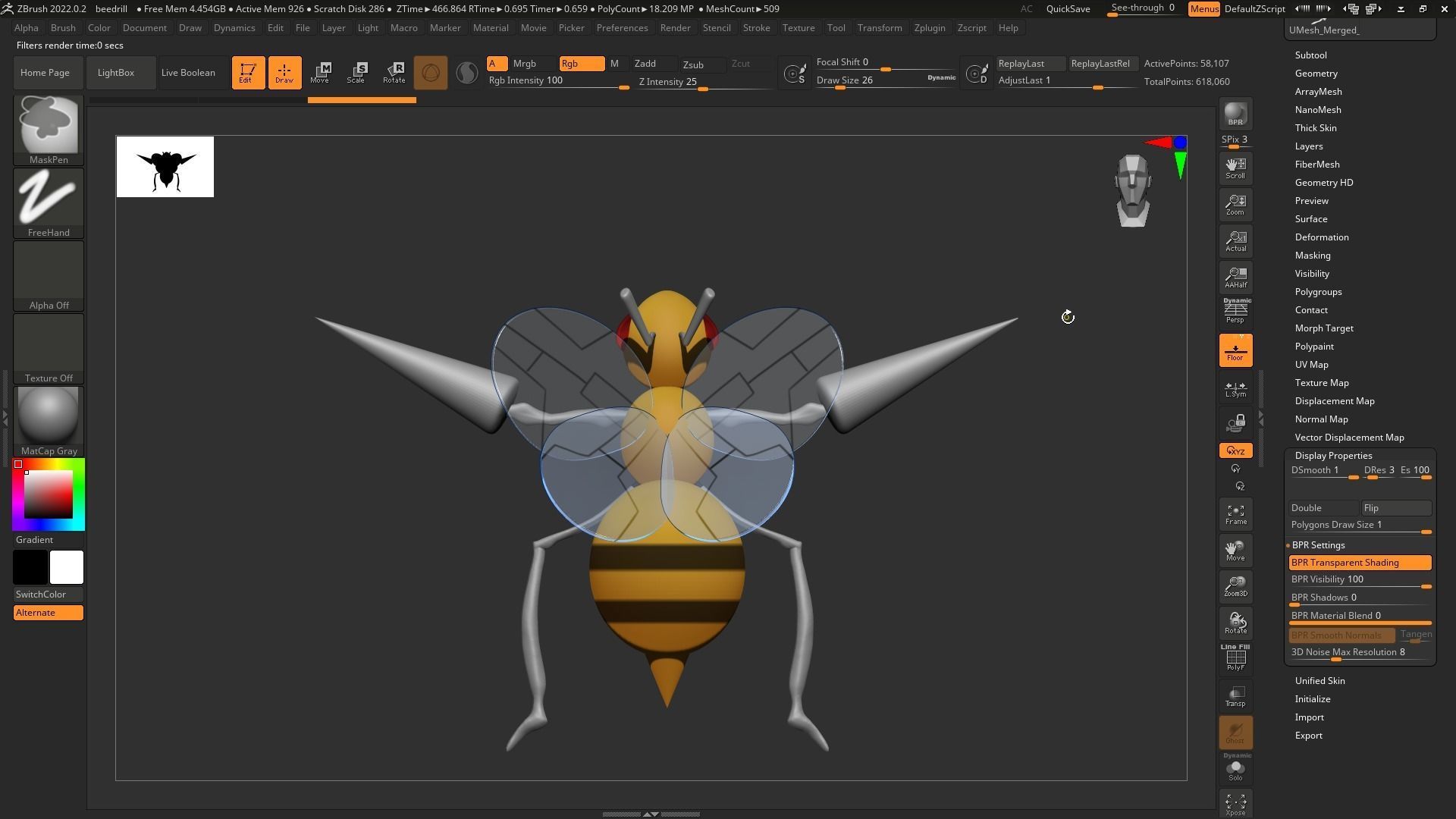Viewport: 1456px width, 819px height.
Task: Toggle Solo mode button
Action: pyautogui.click(x=1235, y=767)
